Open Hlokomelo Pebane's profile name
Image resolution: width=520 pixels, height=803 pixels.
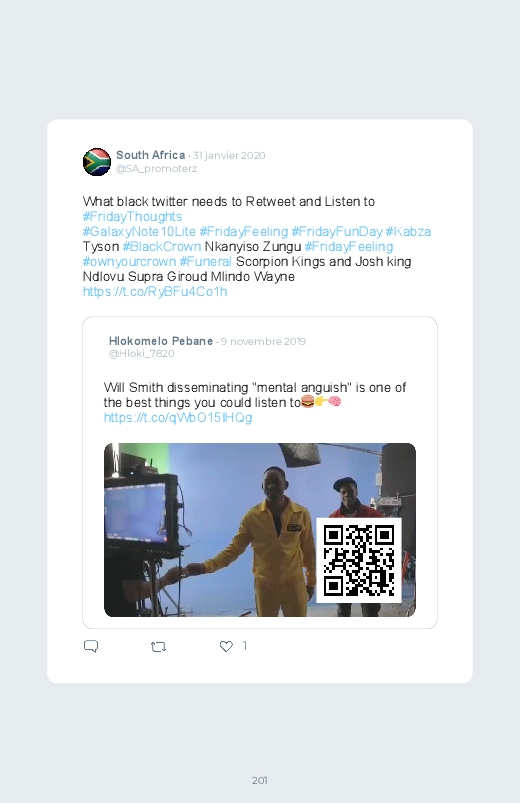[x=161, y=341]
